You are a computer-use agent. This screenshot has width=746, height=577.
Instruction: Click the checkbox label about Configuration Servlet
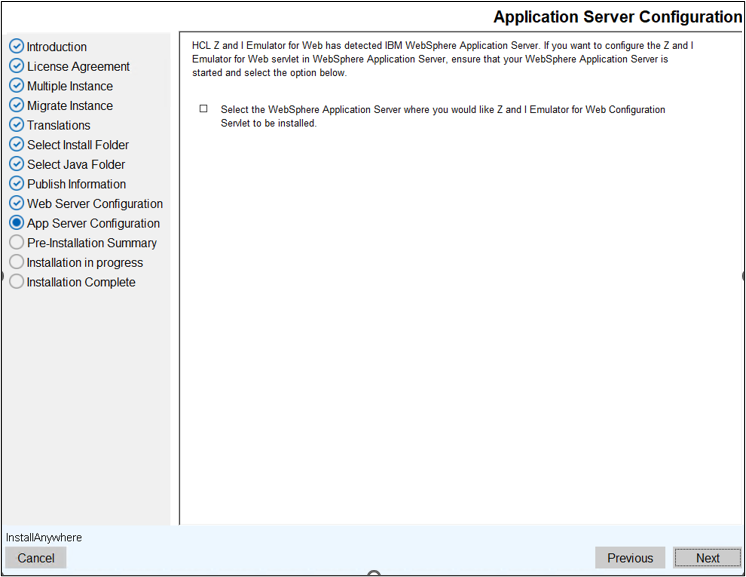(x=443, y=116)
